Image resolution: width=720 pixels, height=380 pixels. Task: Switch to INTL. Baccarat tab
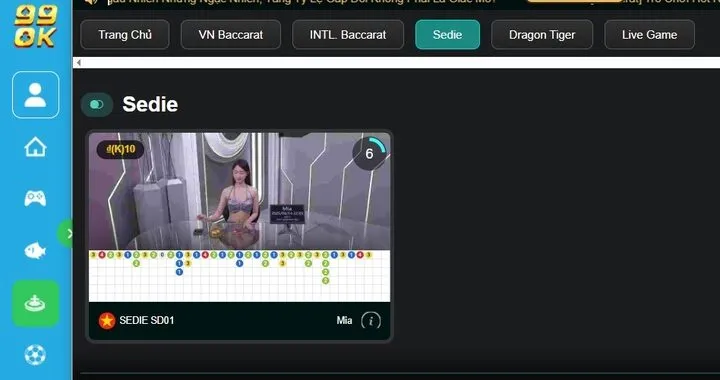click(348, 34)
